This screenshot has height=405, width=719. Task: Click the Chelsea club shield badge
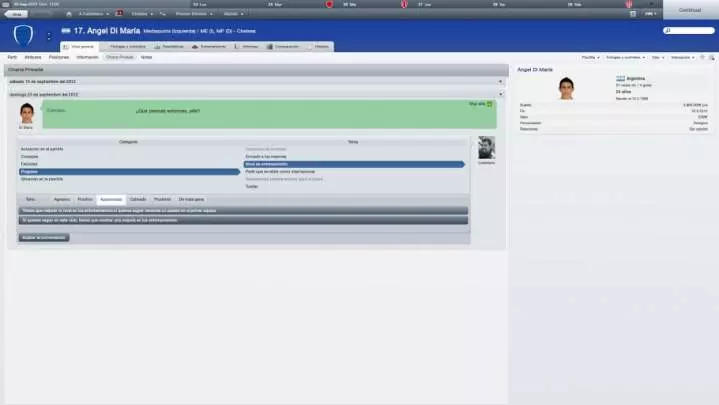(23, 35)
